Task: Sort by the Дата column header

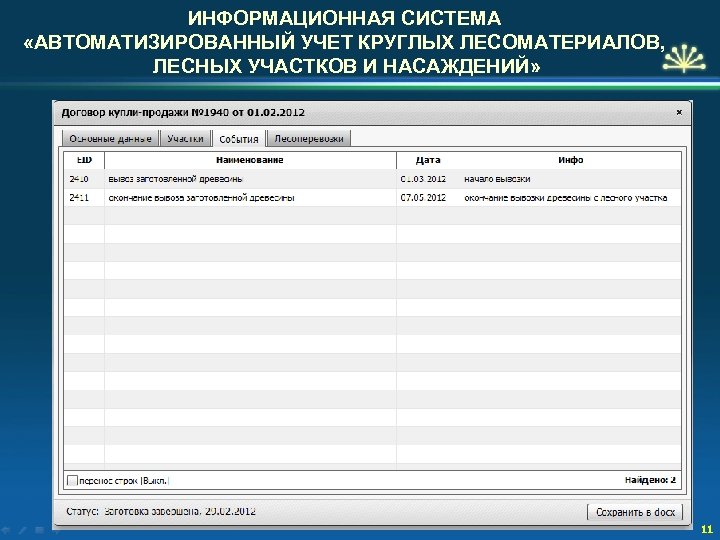Action: [x=428, y=160]
